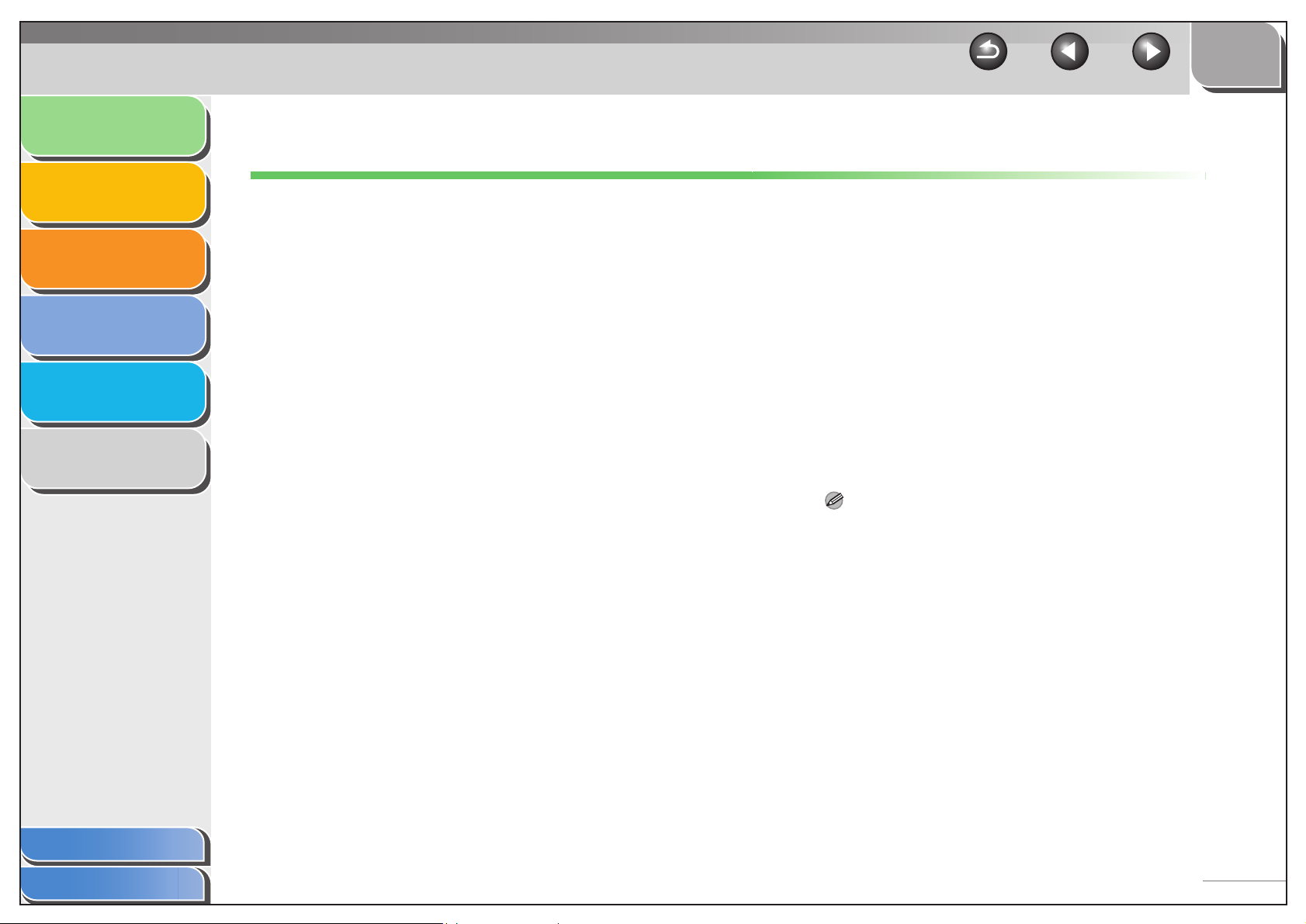Open the gray sidebar chapter tab

[x=113, y=459]
